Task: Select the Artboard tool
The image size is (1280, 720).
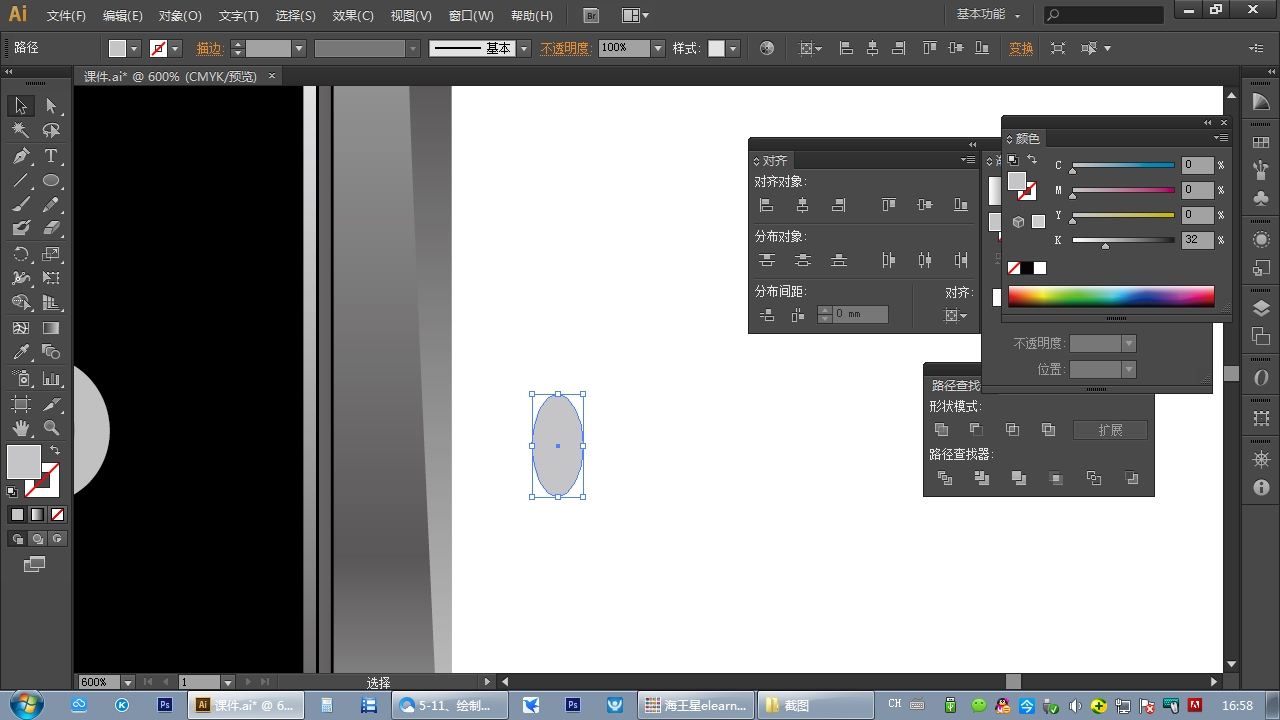Action: pyautogui.click(x=21, y=403)
